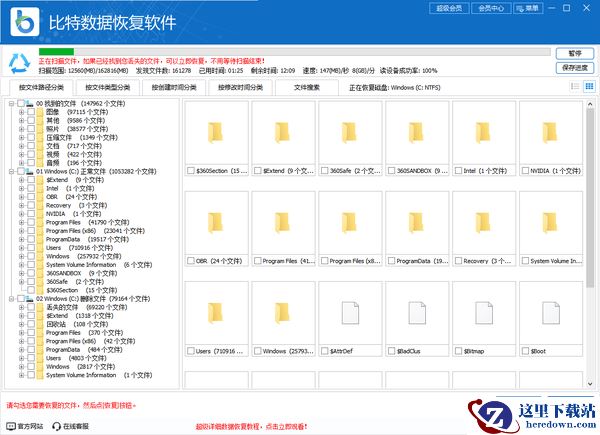Switch to the 按创建时间分类 tab
This screenshot has width=600, height=435.
coord(174,88)
